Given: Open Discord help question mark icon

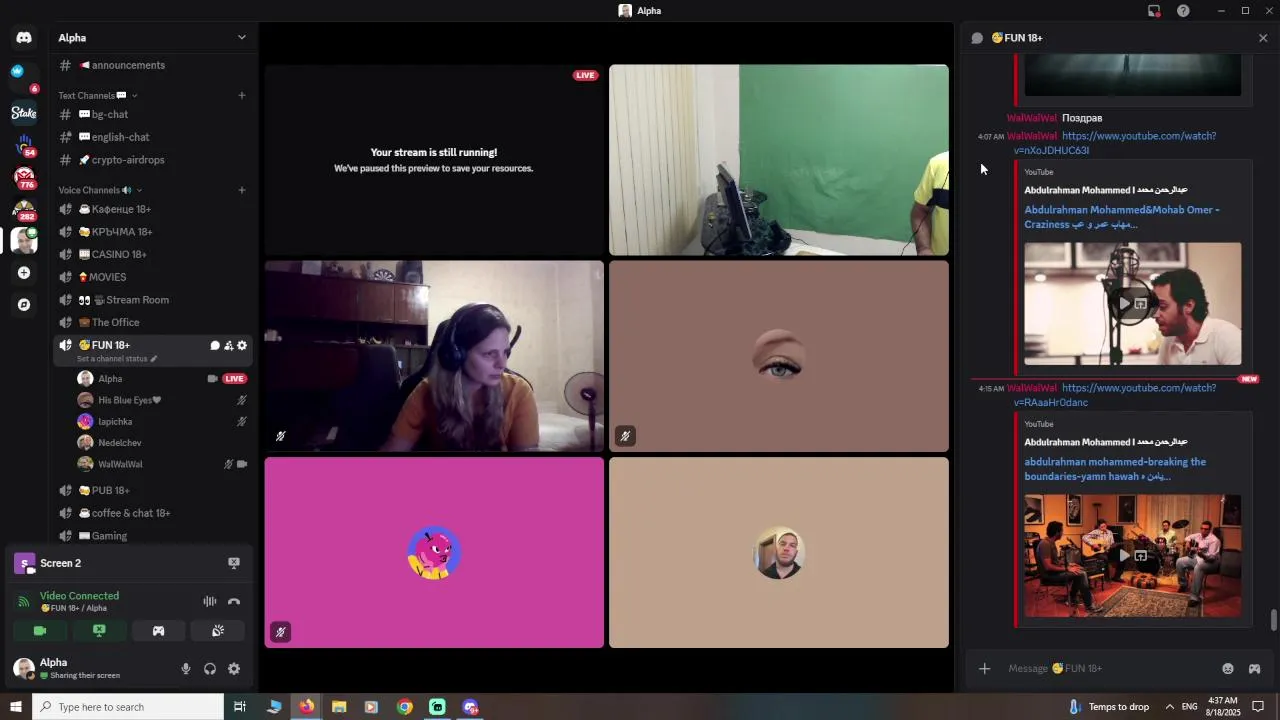Looking at the screenshot, I should (1184, 11).
